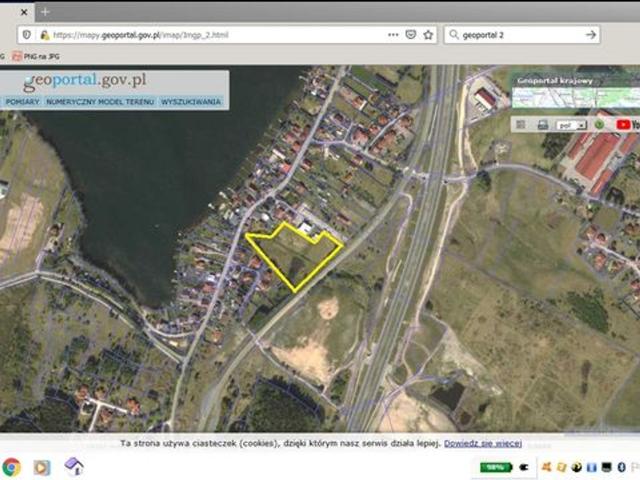Click the 'Dowiedz się więcej' cookies link

483,442
